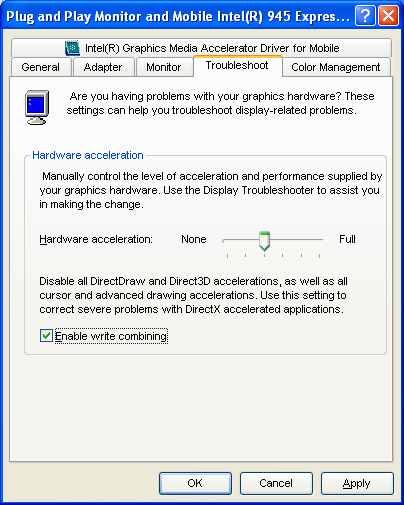Click the Hardware acceleration slider thumb
The width and height of the screenshot is (404, 505).
pyautogui.click(x=264, y=241)
